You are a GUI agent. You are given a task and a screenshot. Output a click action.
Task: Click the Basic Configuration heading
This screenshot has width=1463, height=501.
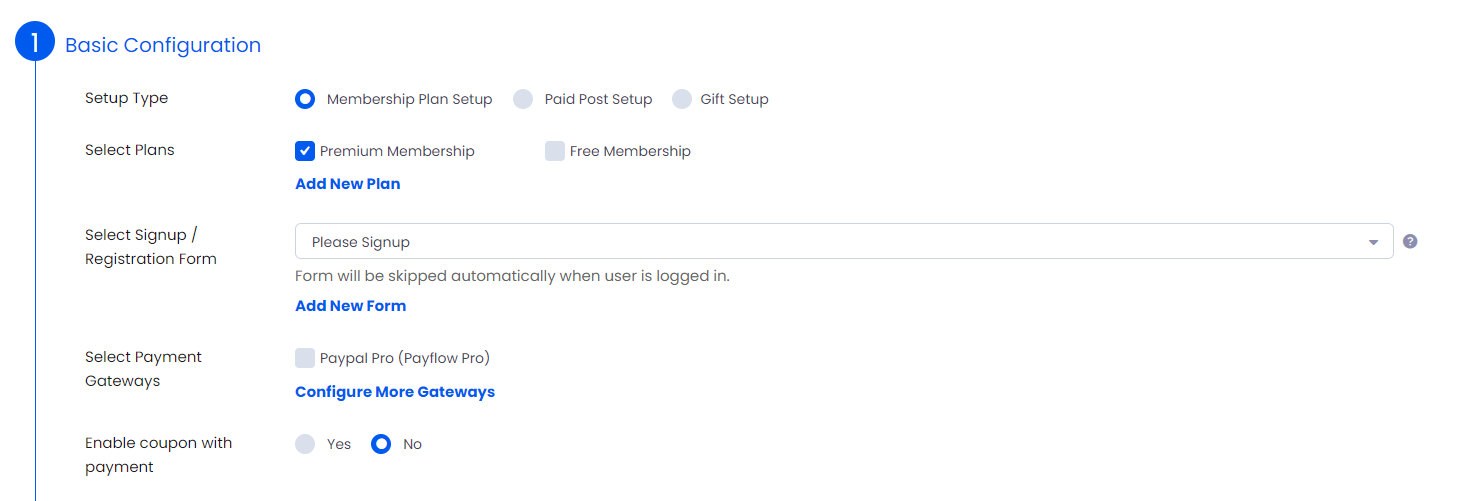163,45
